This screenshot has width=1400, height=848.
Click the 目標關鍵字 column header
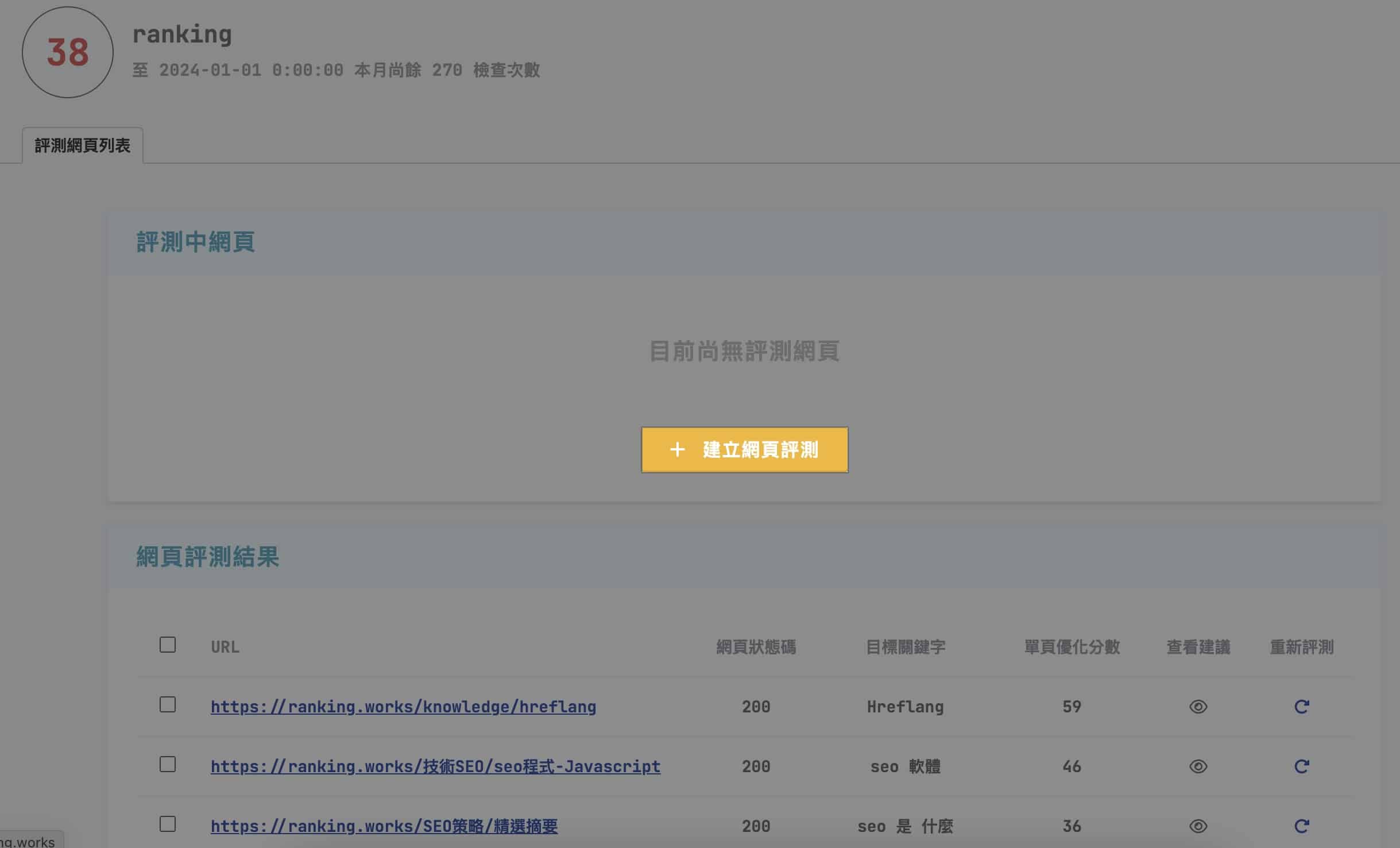(905, 647)
